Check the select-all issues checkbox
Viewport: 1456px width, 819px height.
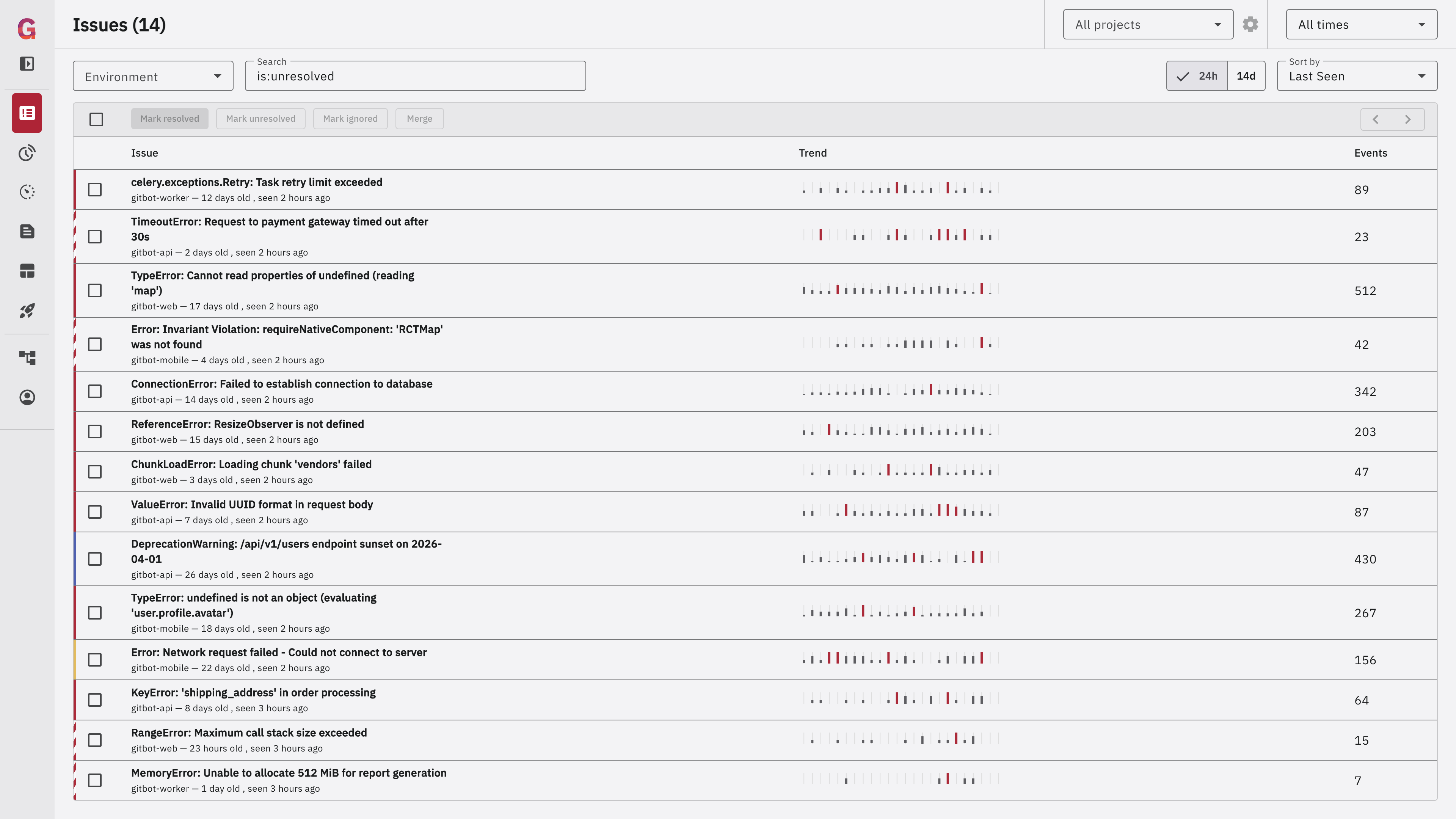(96, 119)
